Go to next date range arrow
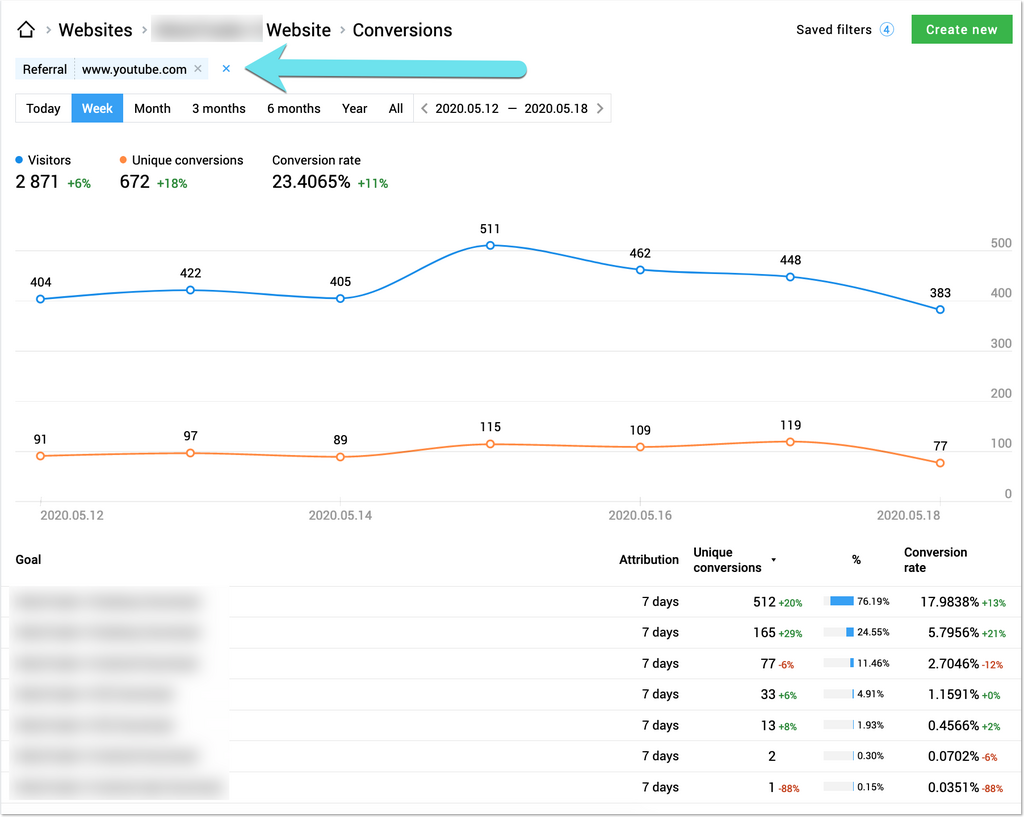The height and width of the screenshot is (817, 1024). click(600, 109)
